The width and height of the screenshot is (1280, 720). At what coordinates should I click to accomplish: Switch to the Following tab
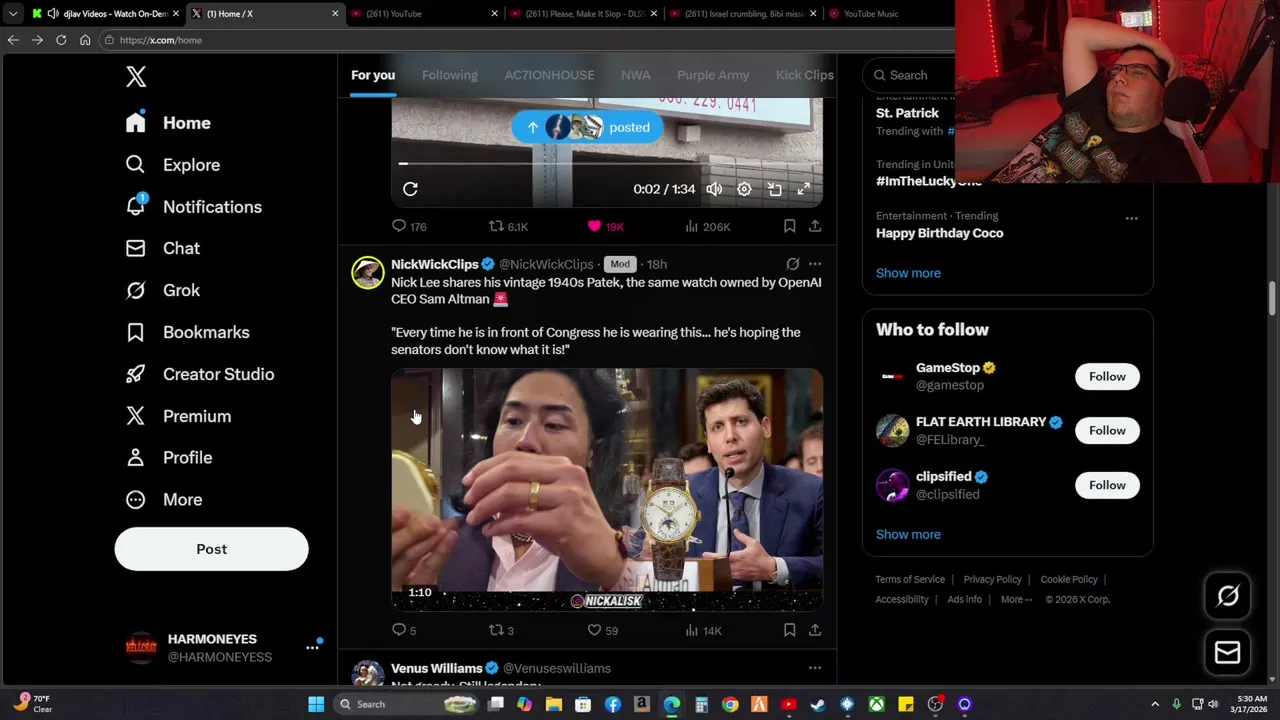coord(450,75)
